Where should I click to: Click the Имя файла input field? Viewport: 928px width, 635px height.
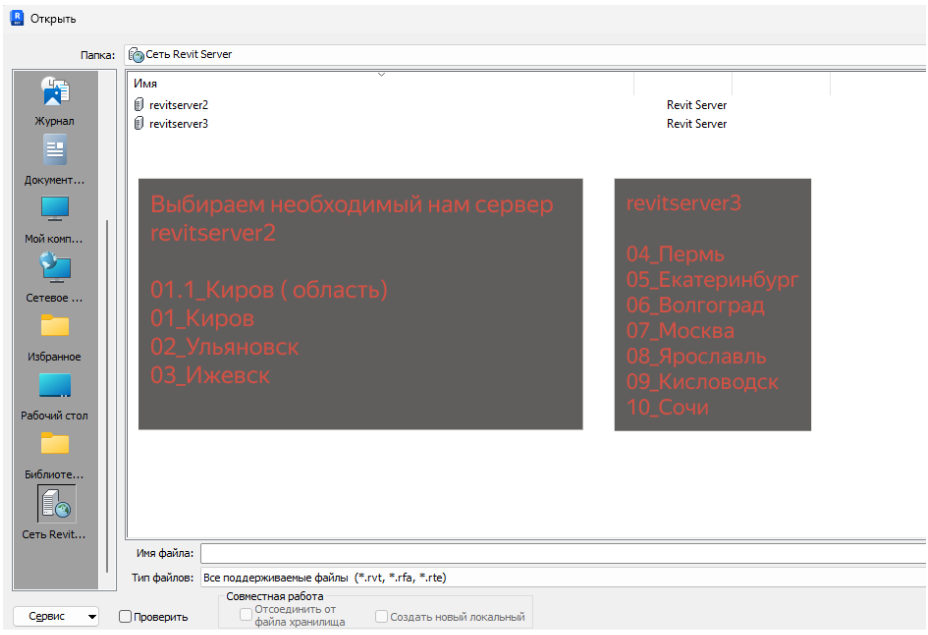tap(563, 553)
